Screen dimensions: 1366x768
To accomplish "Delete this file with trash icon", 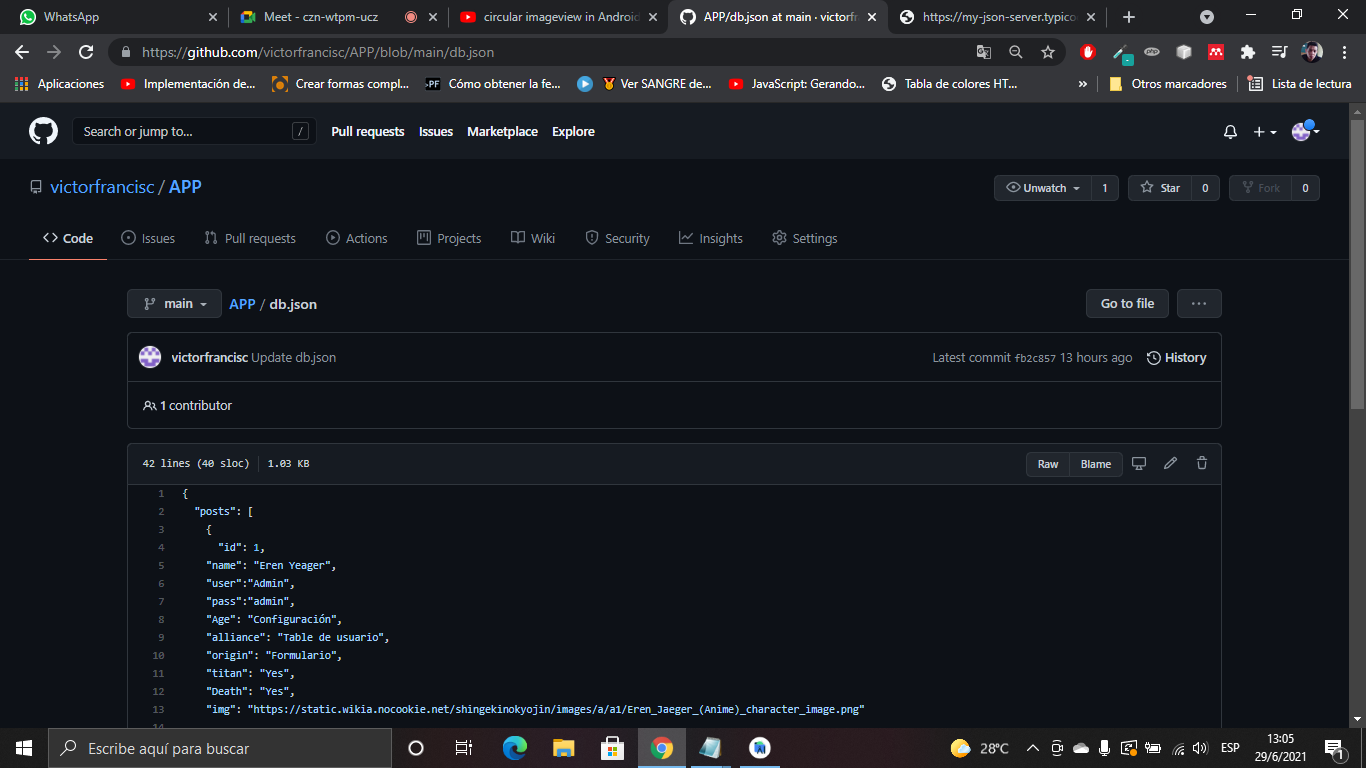I will click(1202, 463).
